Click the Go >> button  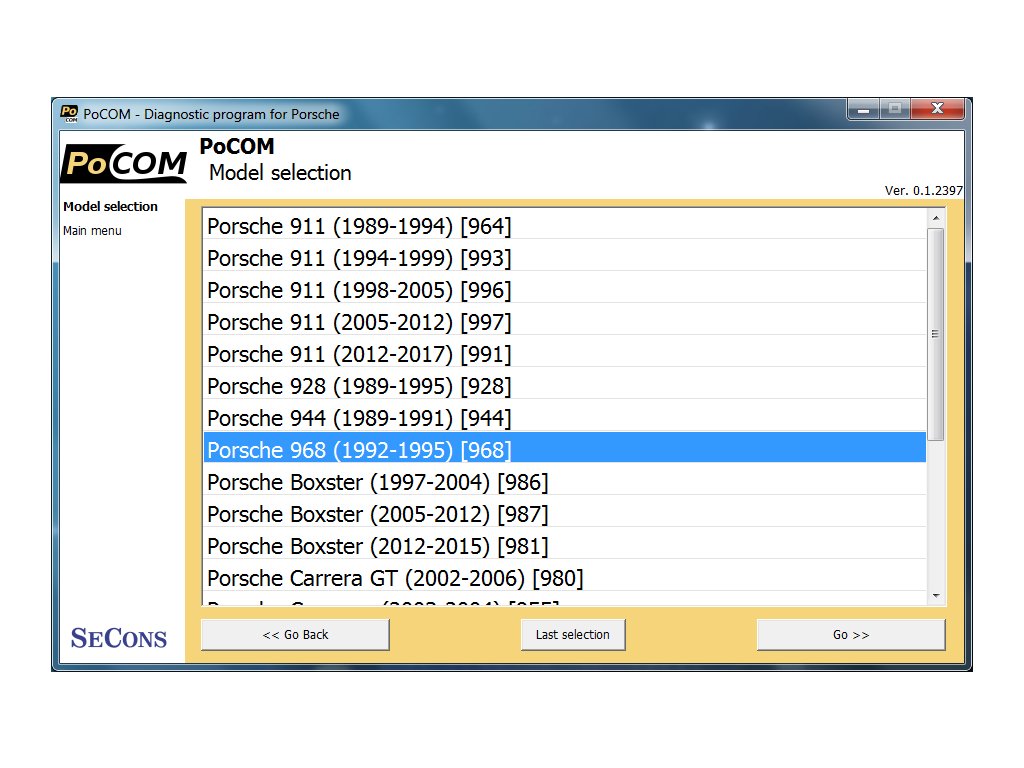851,635
